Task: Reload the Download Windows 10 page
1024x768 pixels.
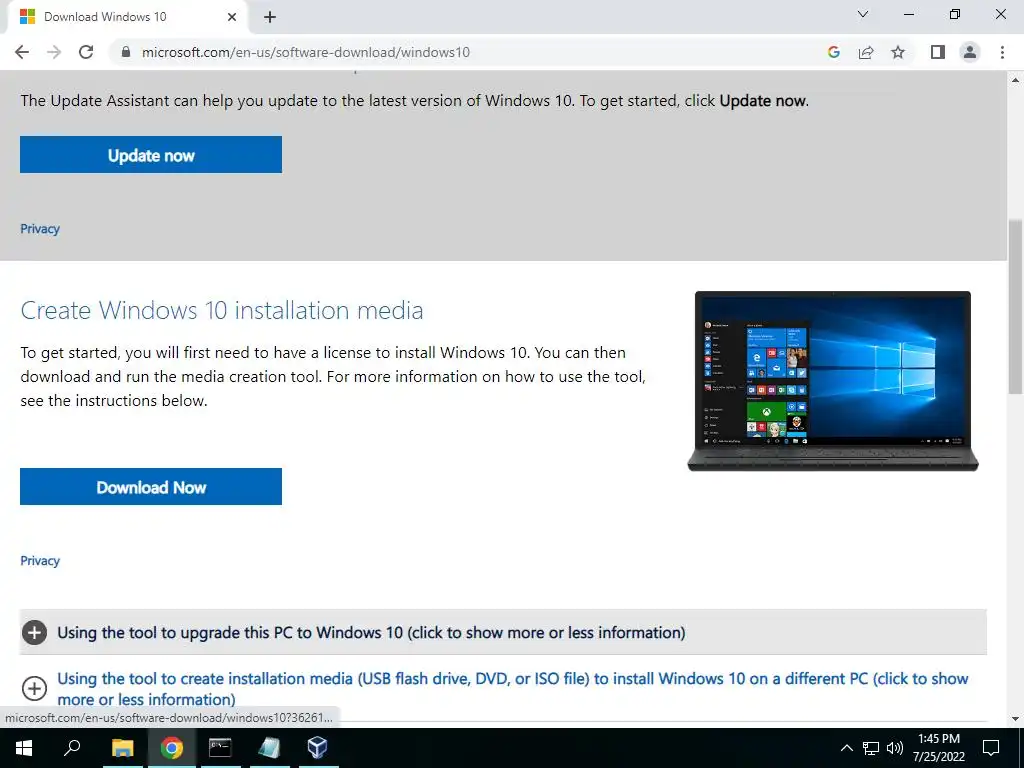Action: (x=86, y=52)
